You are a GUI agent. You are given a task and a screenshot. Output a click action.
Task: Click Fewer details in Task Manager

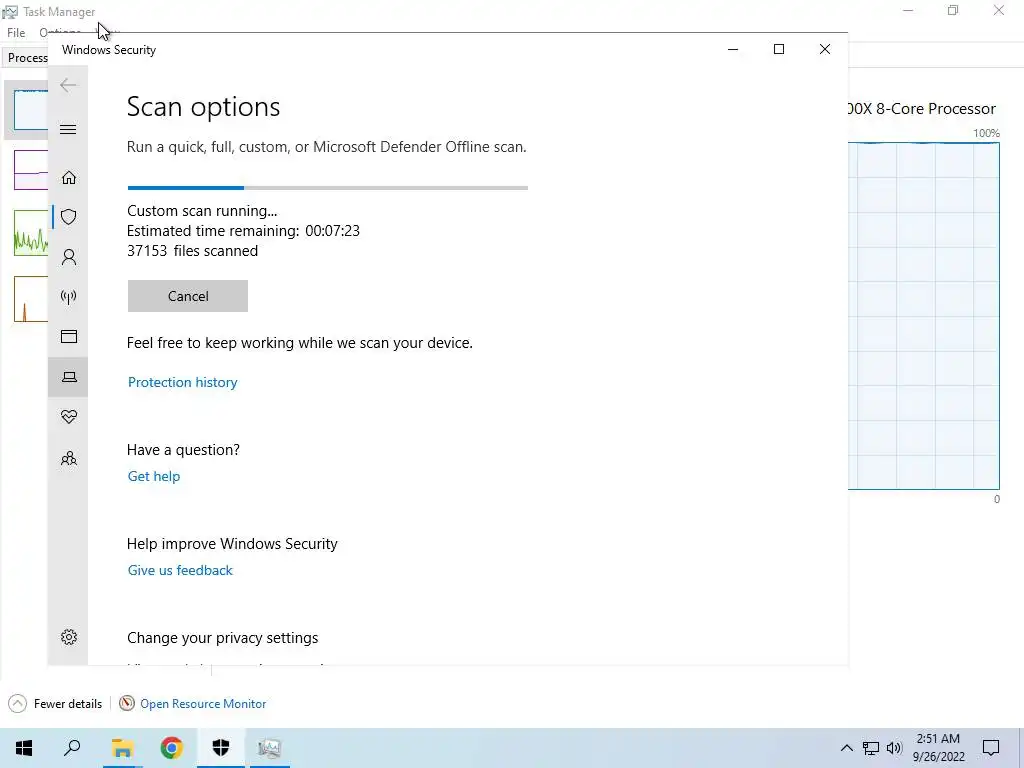[56, 703]
